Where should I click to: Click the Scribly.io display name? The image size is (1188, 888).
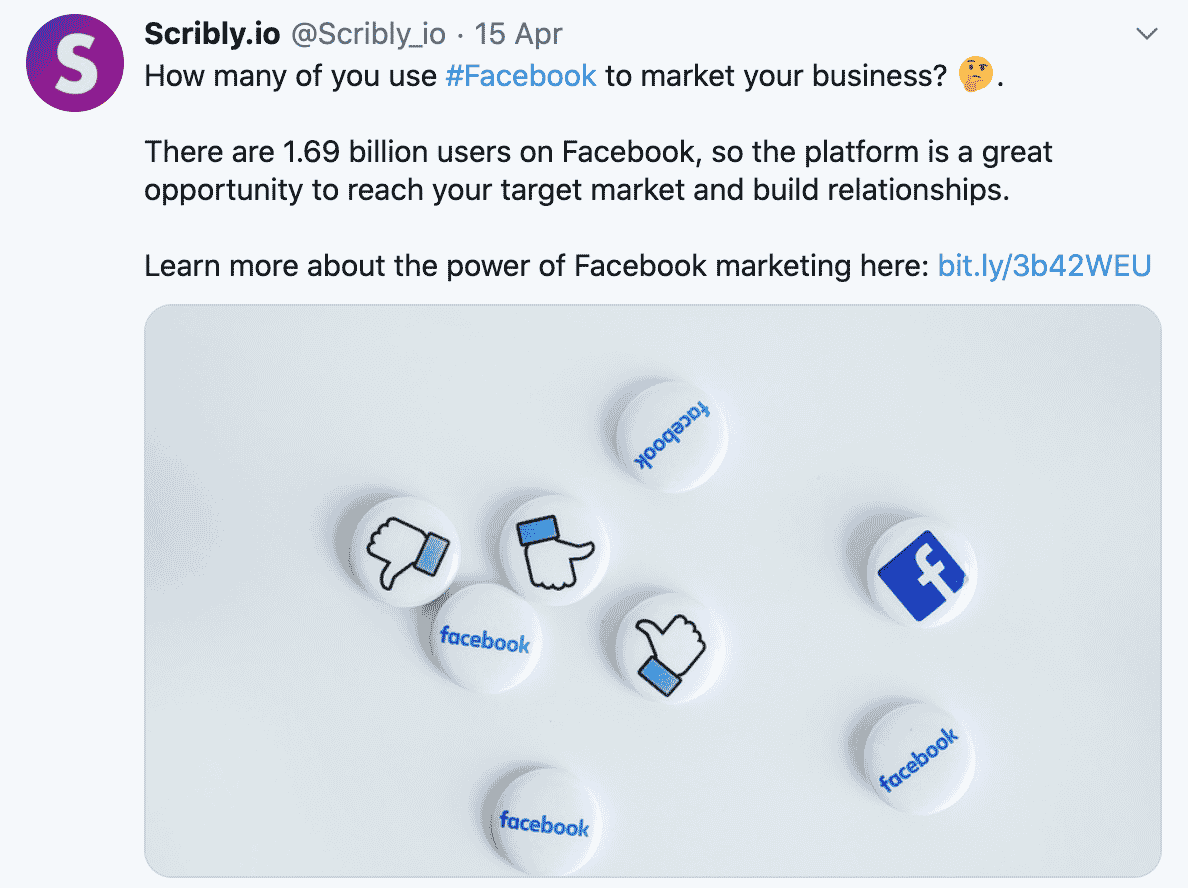point(213,34)
